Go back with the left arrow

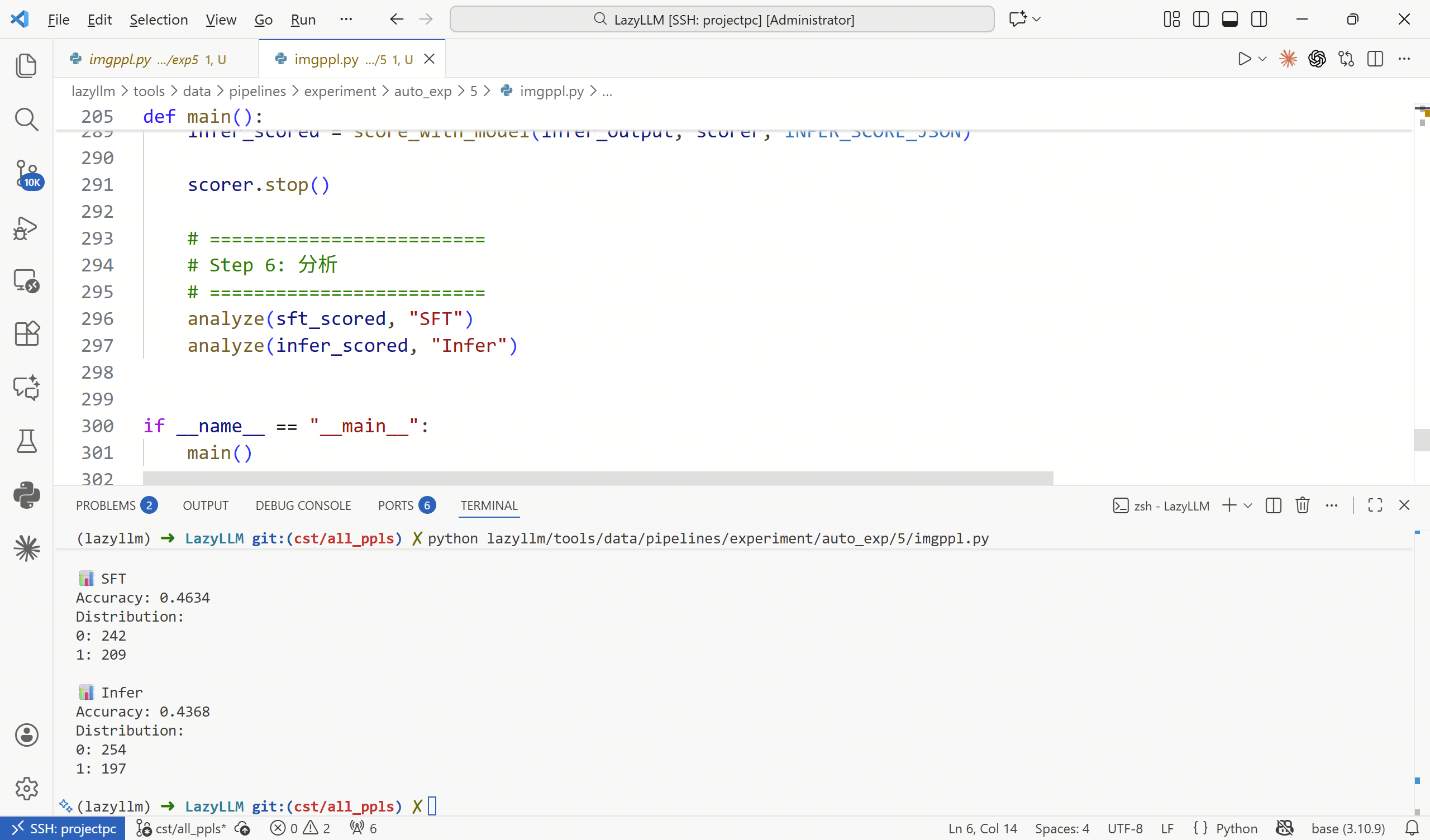(x=397, y=20)
